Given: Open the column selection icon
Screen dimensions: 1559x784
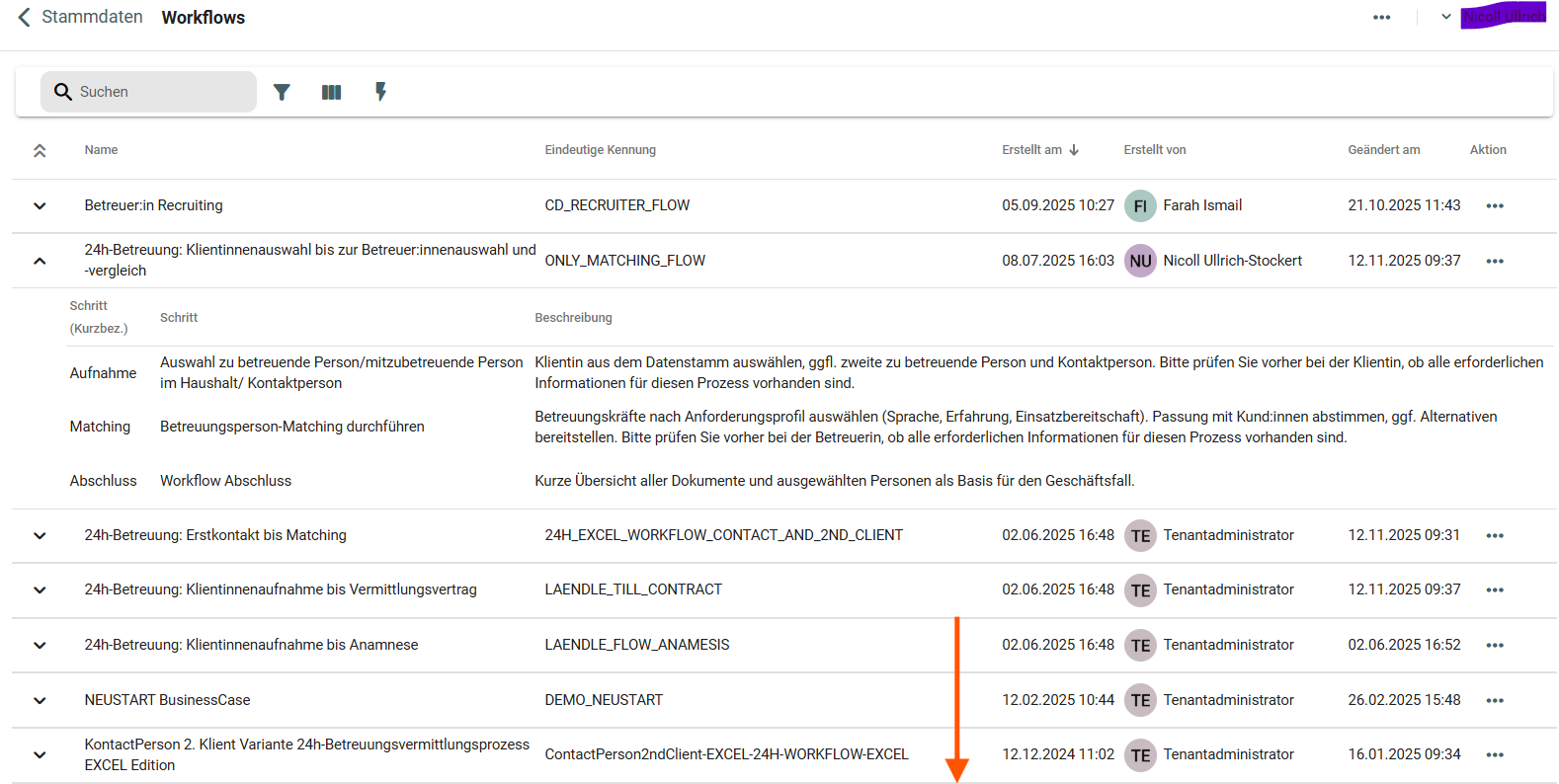Looking at the screenshot, I should [x=331, y=92].
